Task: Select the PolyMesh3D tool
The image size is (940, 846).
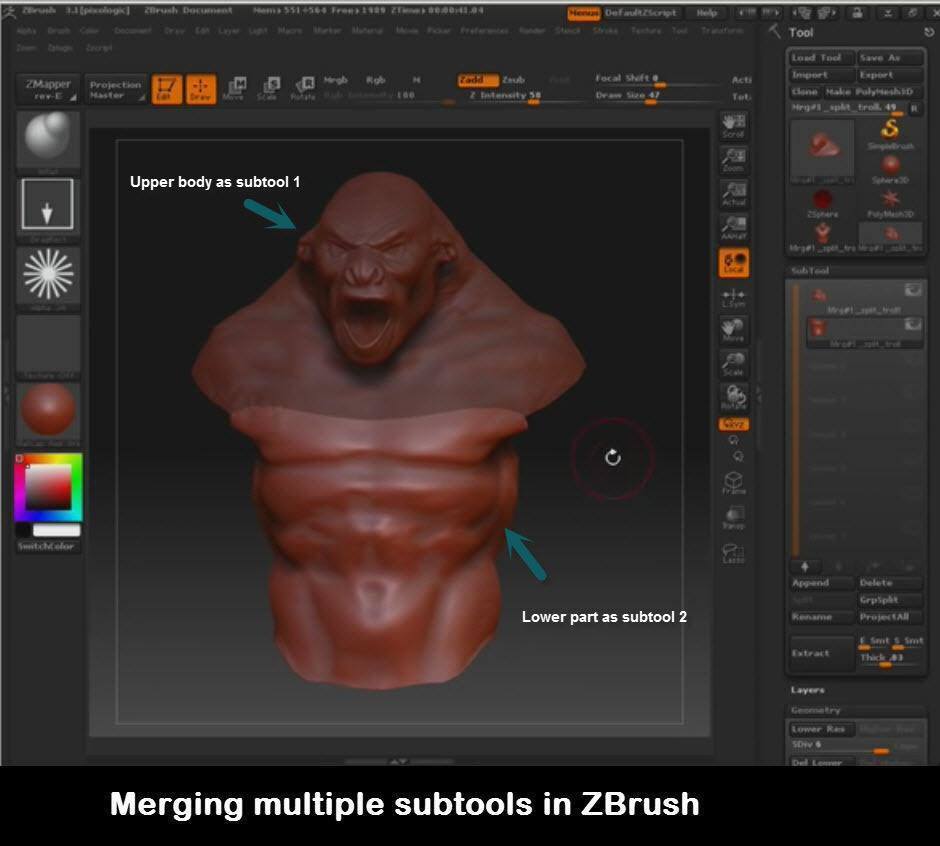Action: pyautogui.click(x=890, y=203)
